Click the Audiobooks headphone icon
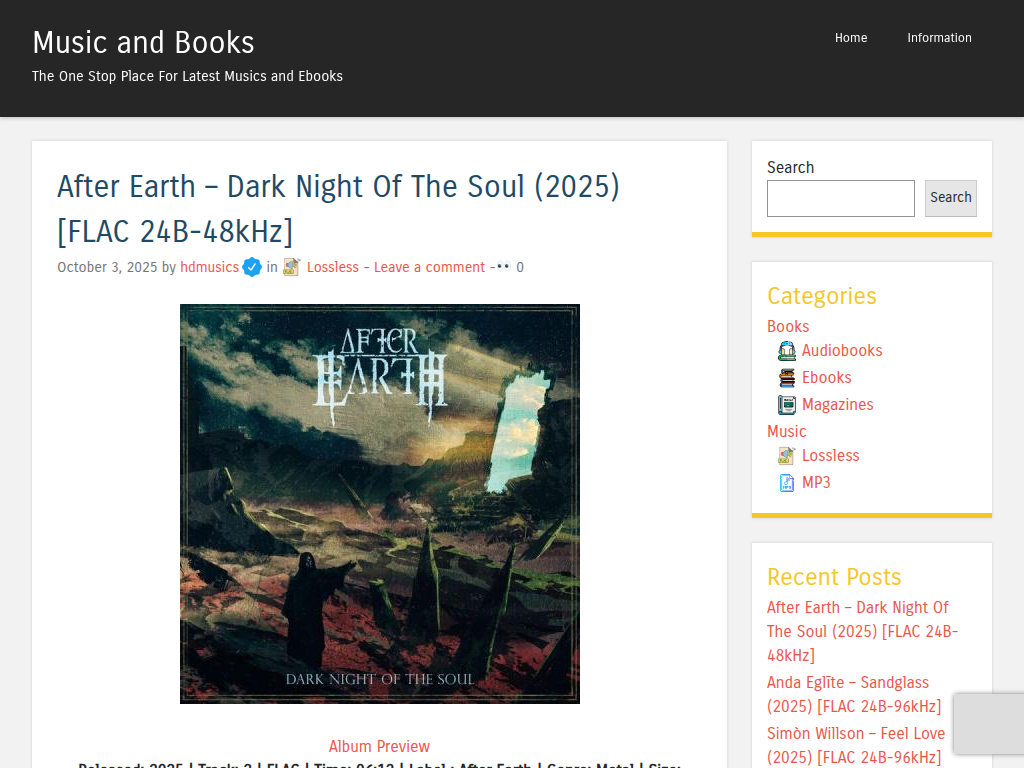Image resolution: width=1024 pixels, height=768 pixels. (787, 351)
